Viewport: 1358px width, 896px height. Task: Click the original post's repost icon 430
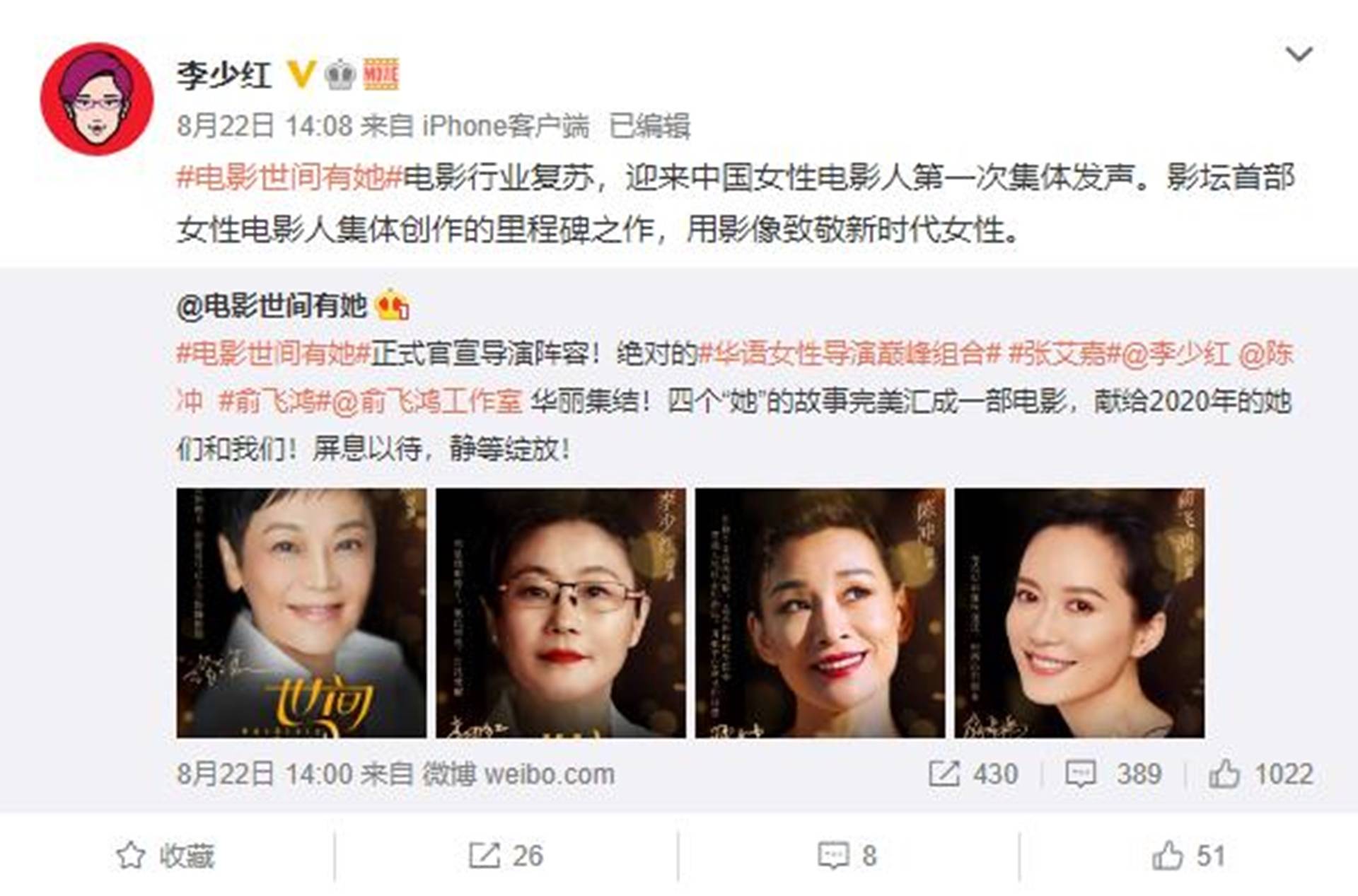973,774
